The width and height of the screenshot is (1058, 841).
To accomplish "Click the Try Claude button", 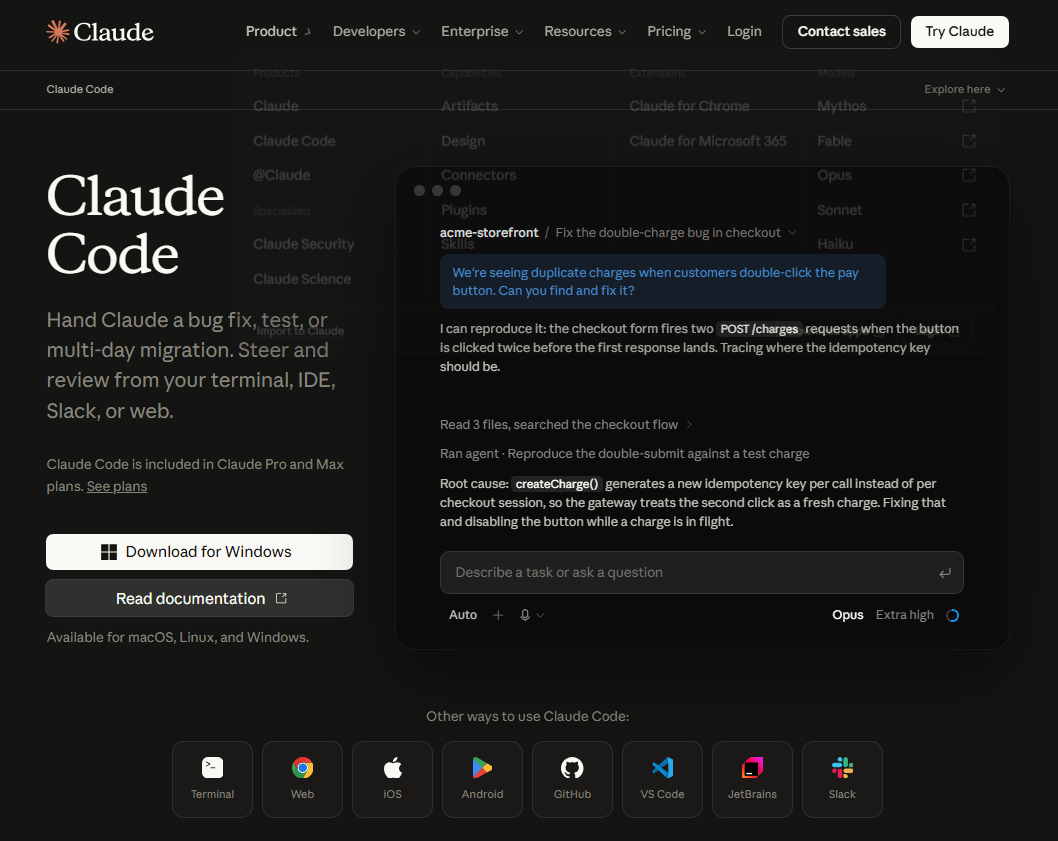I will tap(959, 32).
